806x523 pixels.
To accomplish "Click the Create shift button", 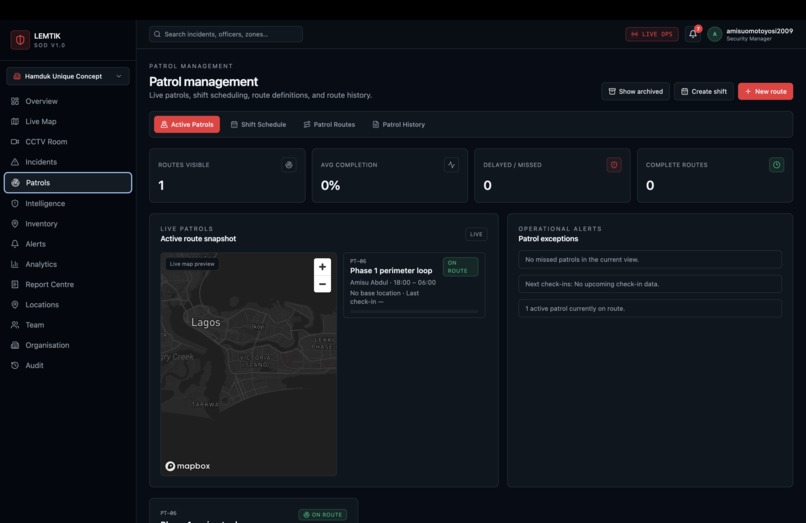I will (x=704, y=92).
